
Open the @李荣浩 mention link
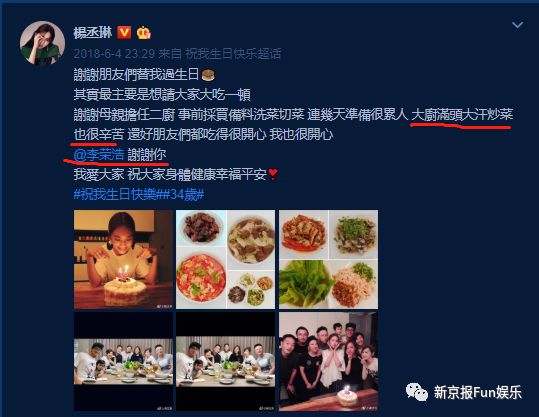pyautogui.click(x=99, y=155)
